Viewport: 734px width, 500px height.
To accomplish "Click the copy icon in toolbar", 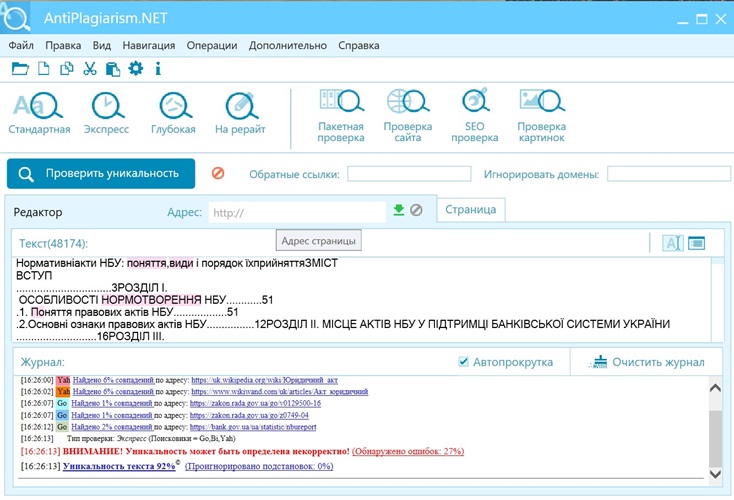I will pos(66,69).
